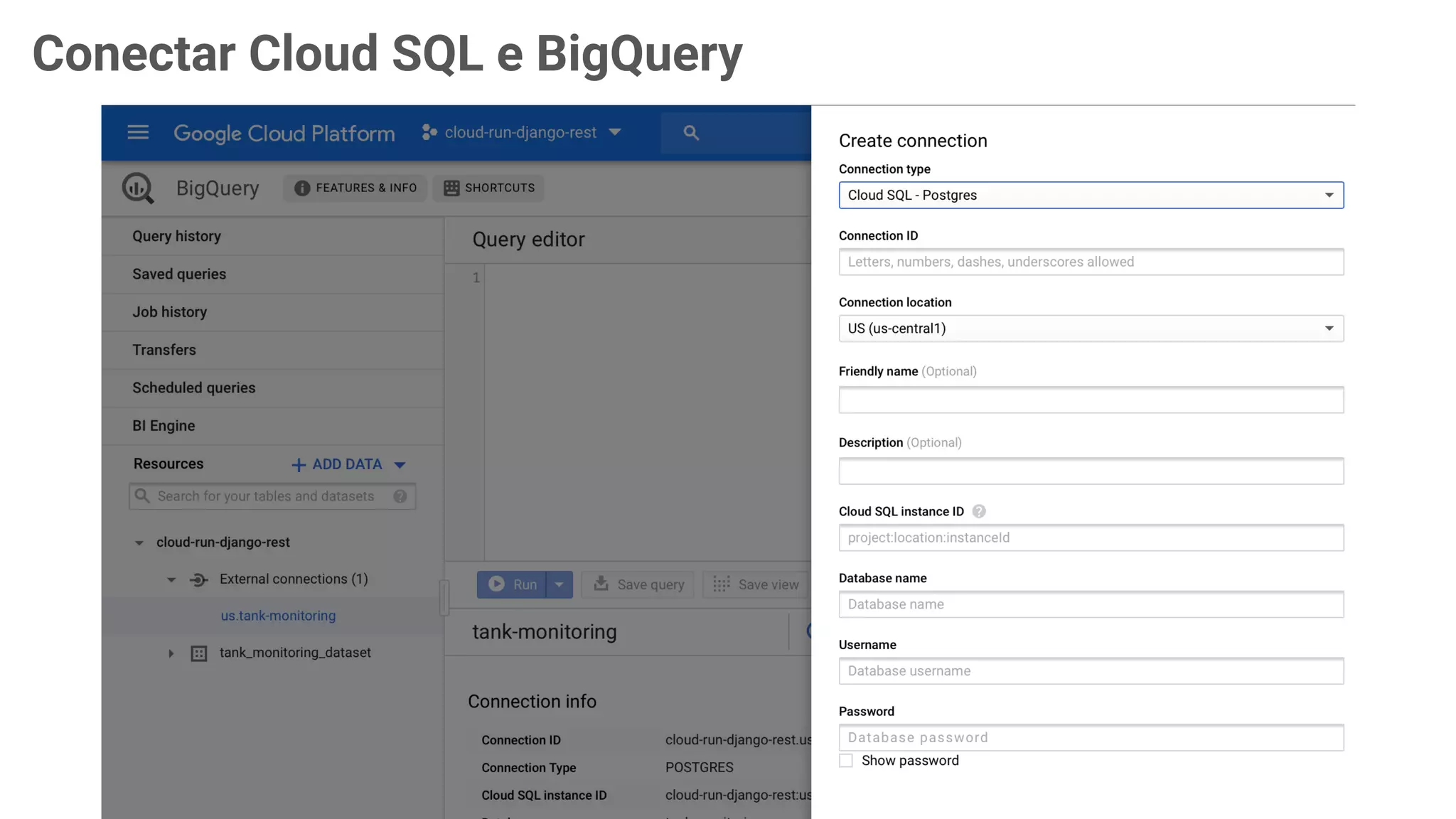Click the help icon in resources search
The width and height of the screenshot is (1456, 819).
(400, 496)
